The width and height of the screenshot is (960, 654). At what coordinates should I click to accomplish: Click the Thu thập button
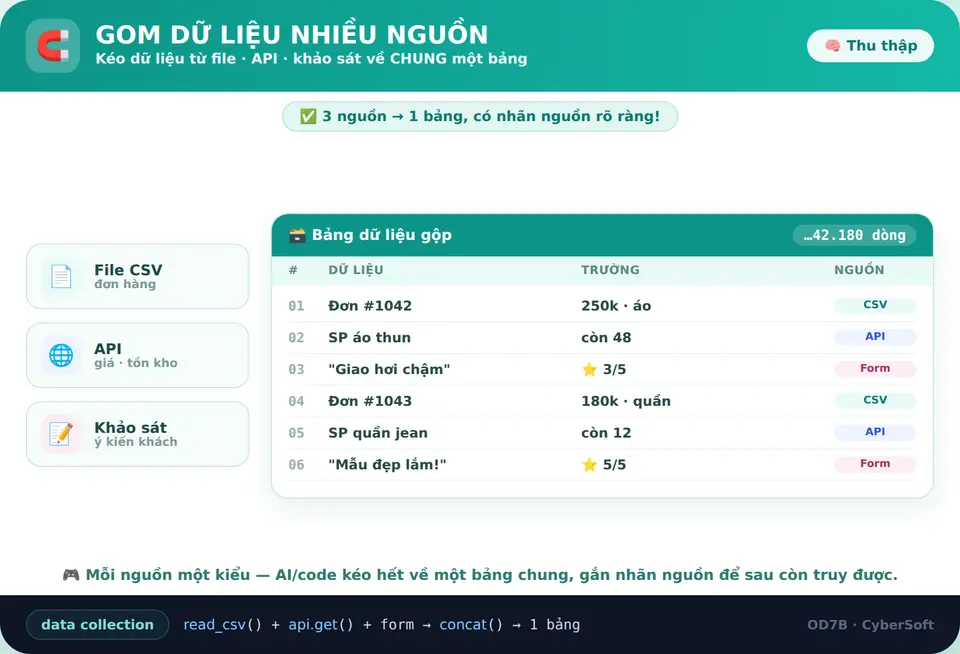click(870, 46)
